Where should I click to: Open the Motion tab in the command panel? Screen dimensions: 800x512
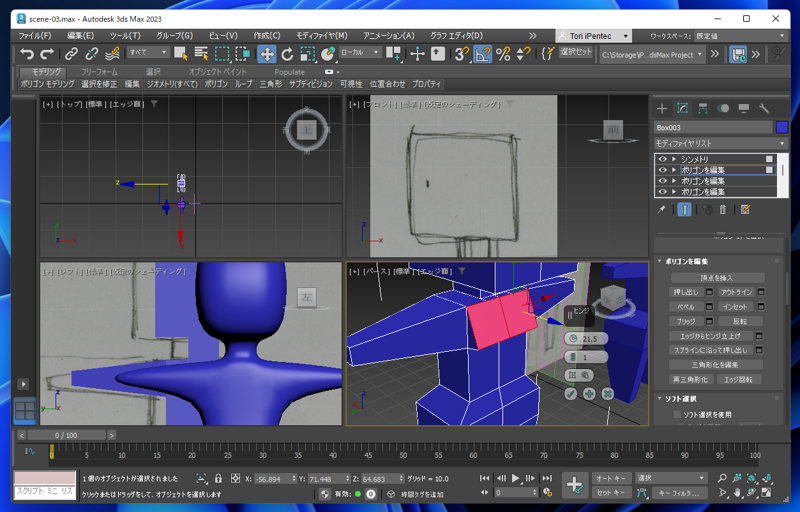click(x=723, y=108)
